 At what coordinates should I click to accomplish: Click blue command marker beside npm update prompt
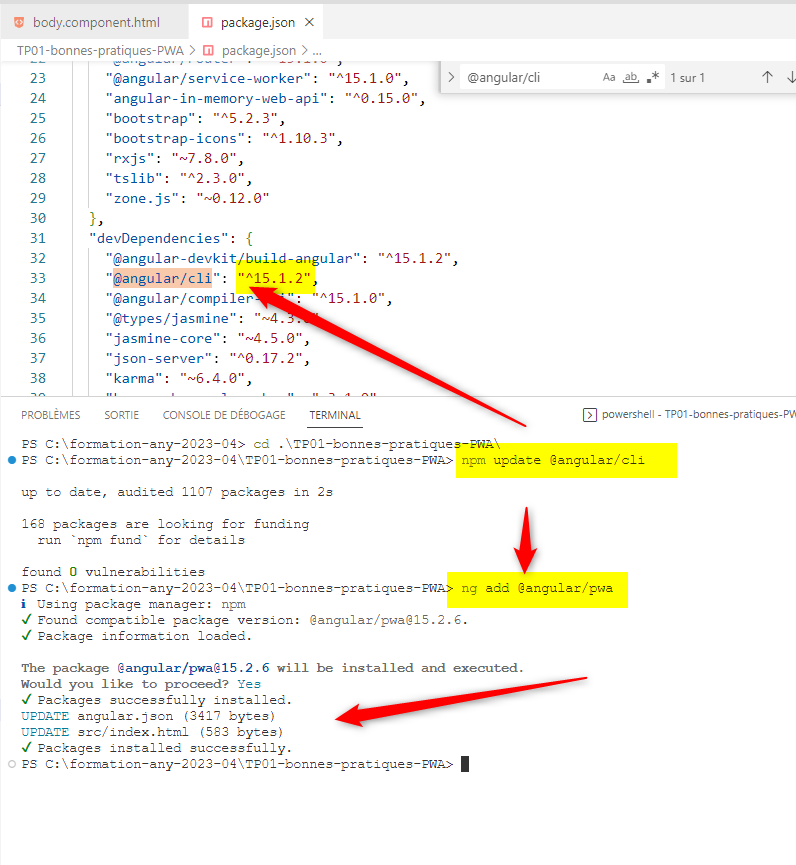pyautogui.click(x=12, y=460)
